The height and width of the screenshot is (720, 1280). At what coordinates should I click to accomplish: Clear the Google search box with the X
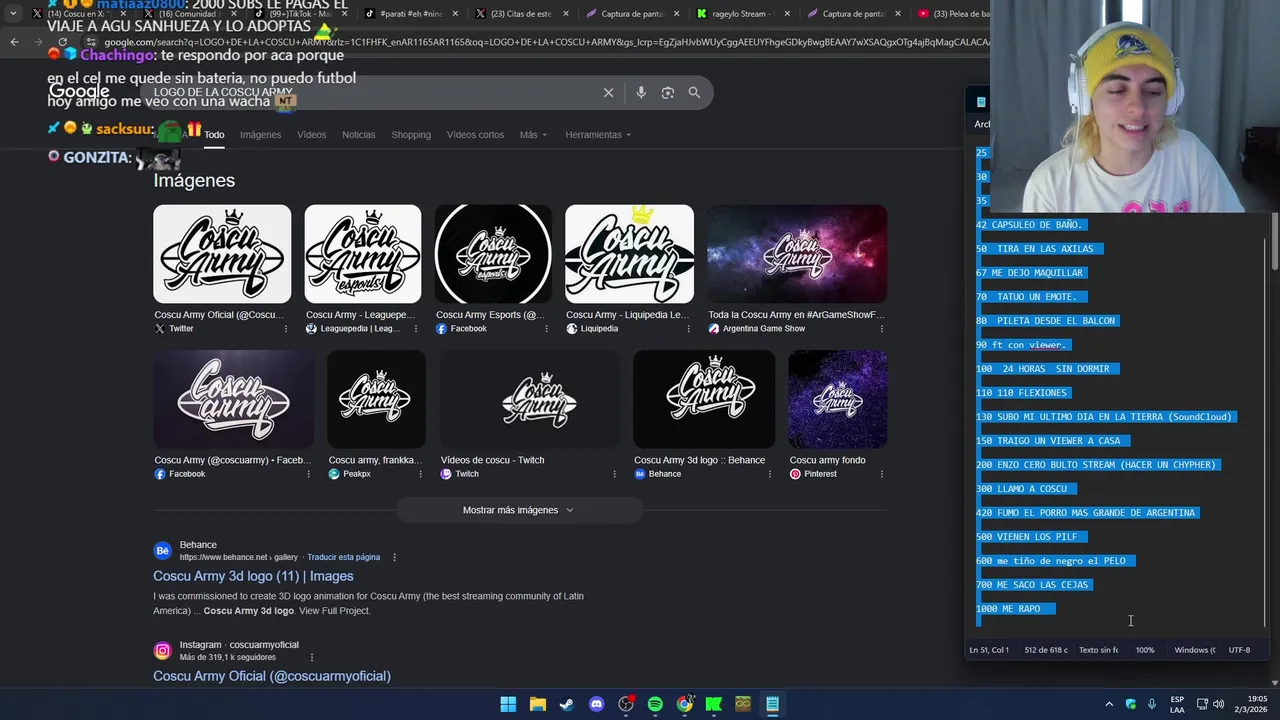click(608, 93)
